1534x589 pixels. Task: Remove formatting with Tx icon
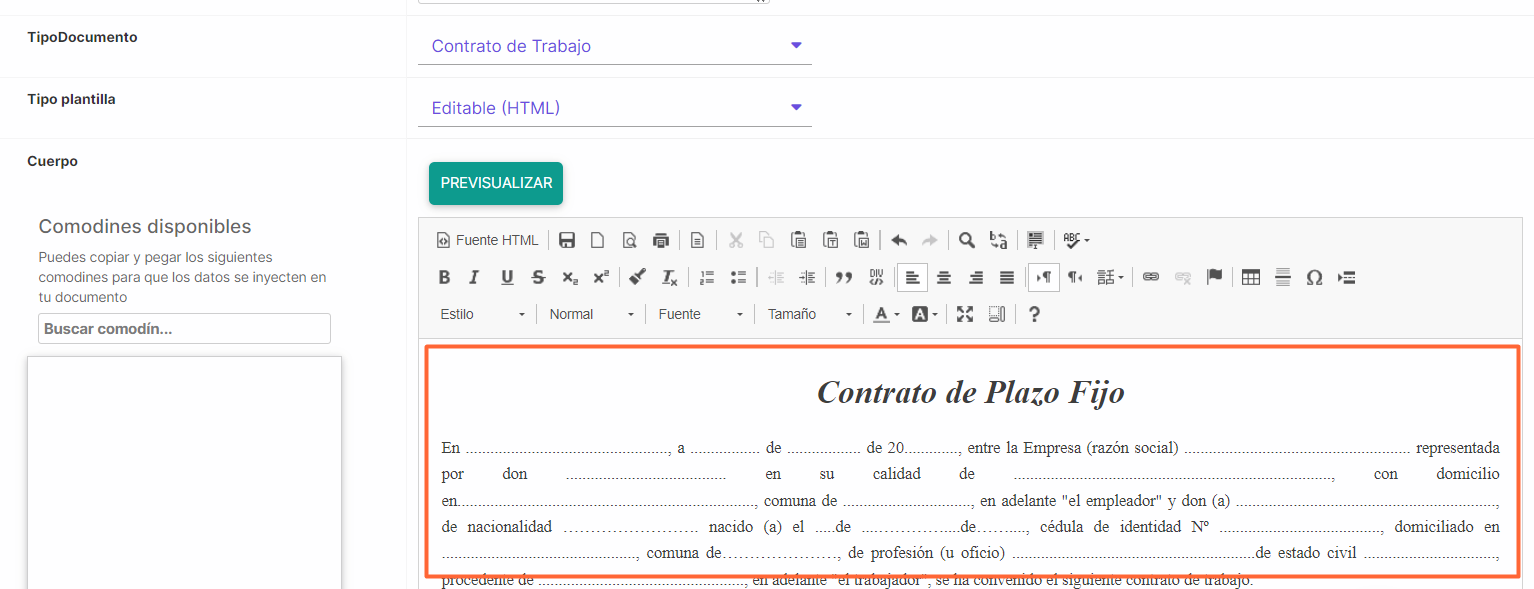pyautogui.click(x=670, y=277)
